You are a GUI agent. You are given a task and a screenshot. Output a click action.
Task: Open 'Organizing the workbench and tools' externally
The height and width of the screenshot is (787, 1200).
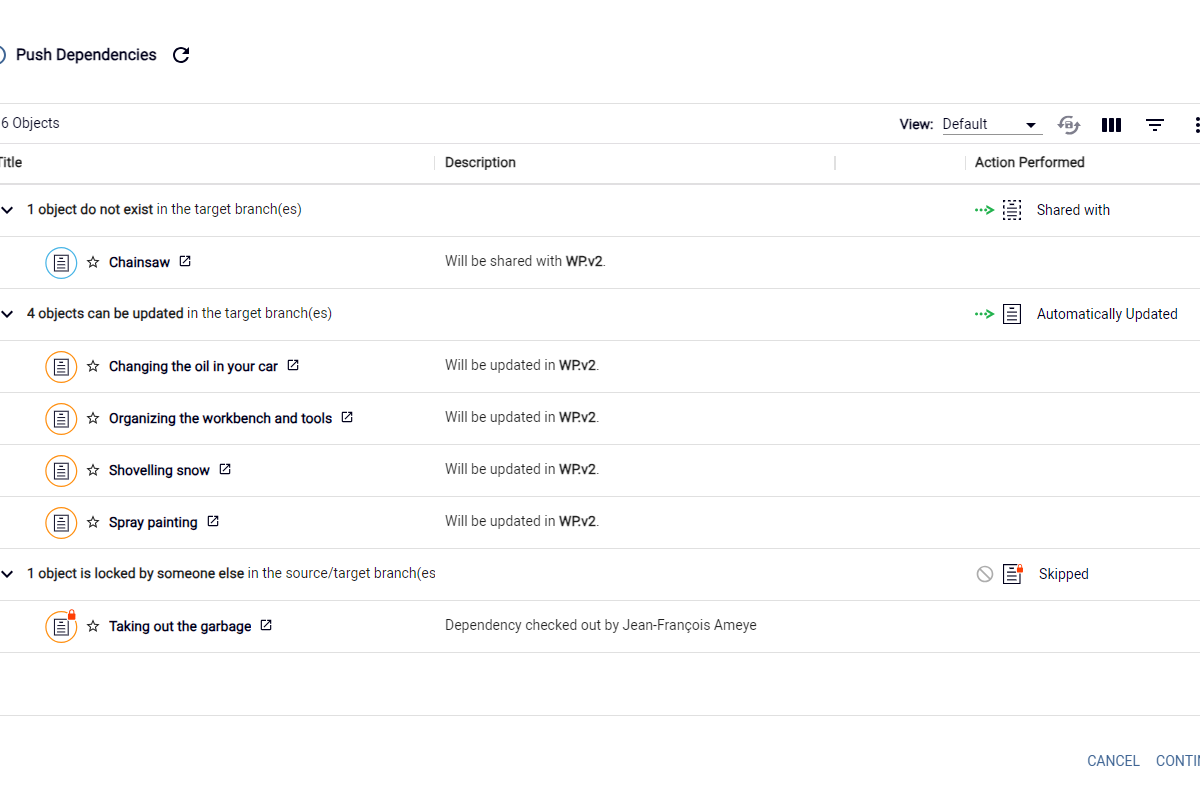(347, 417)
